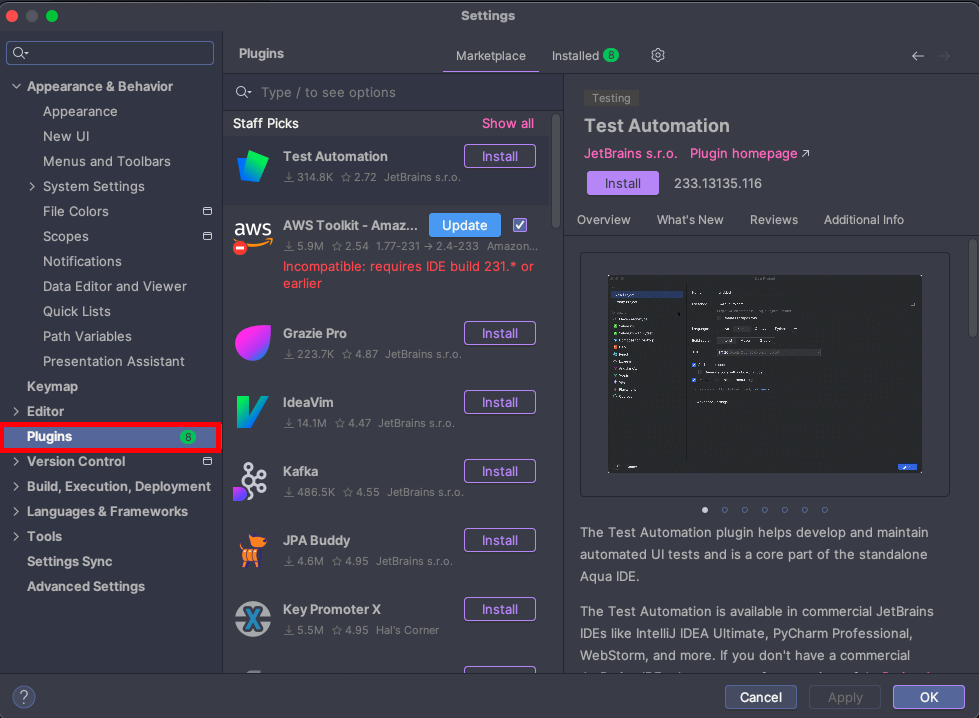Image resolution: width=979 pixels, height=718 pixels.
Task: Open the JetBrains s.r.o. vendor link
Action: click(x=630, y=154)
